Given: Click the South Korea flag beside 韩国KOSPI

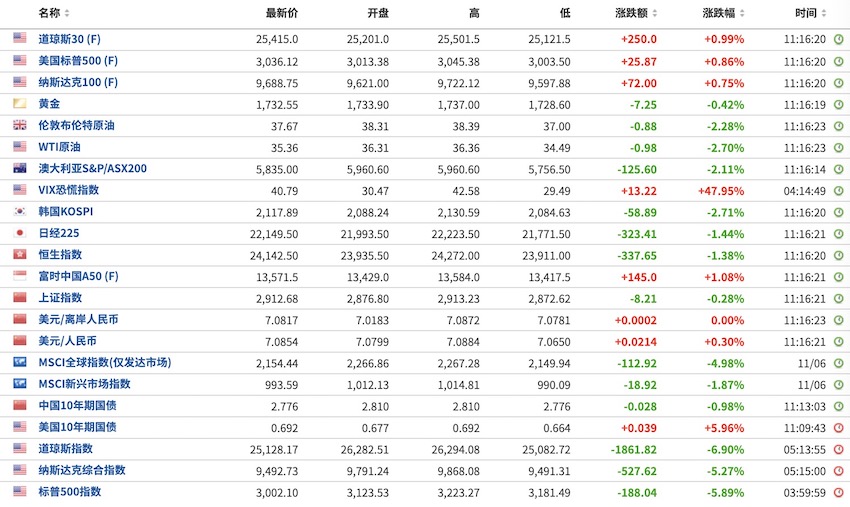Looking at the screenshot, I should tap(20, 212).
